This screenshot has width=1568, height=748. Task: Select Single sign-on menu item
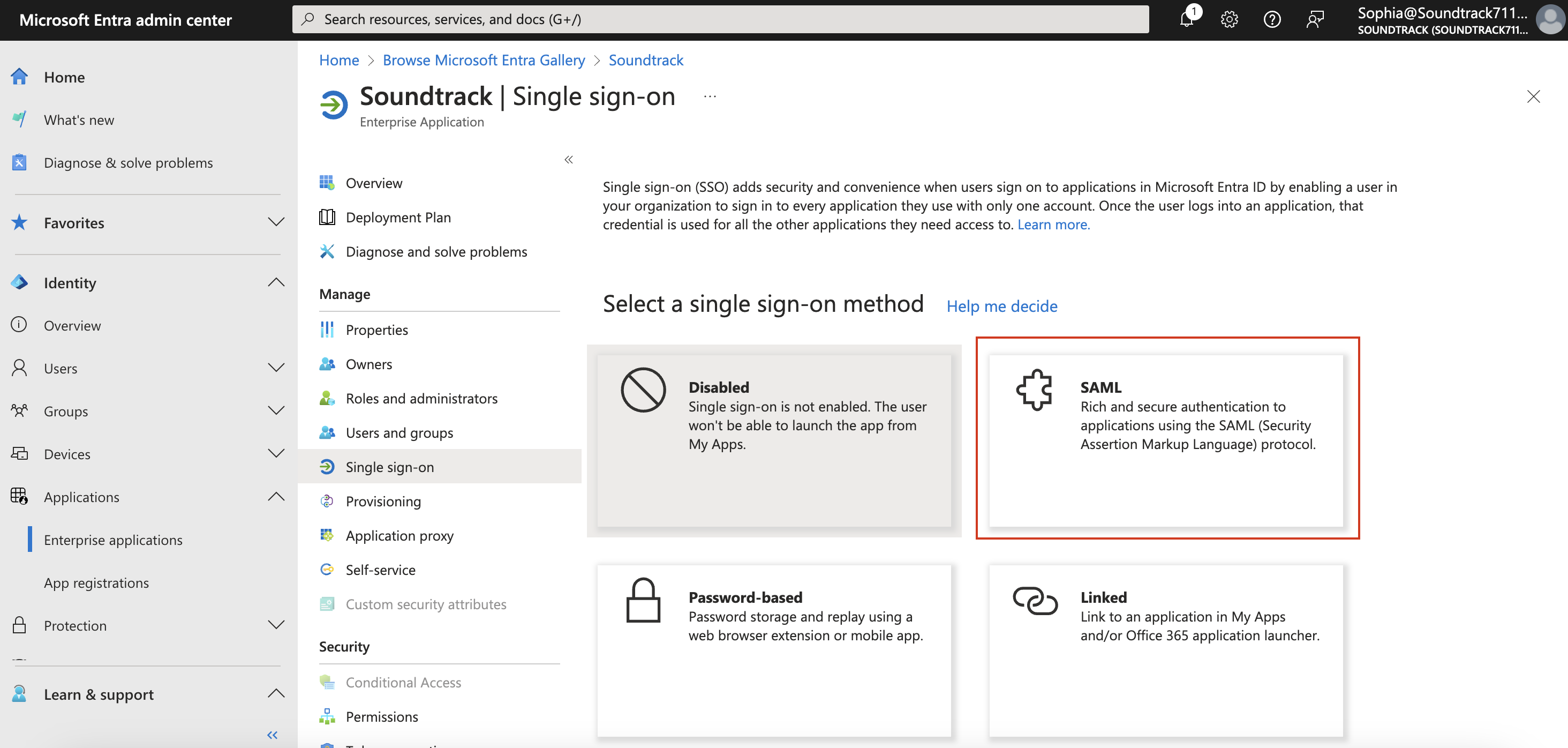440,467
